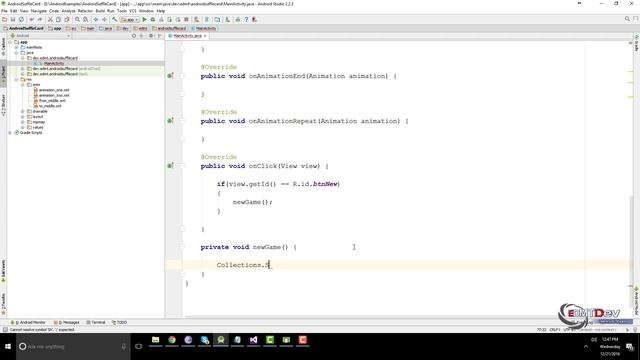This screenshot has width=640, height=360.
Task: Open the Messages tool window
Action: [67, 322]
